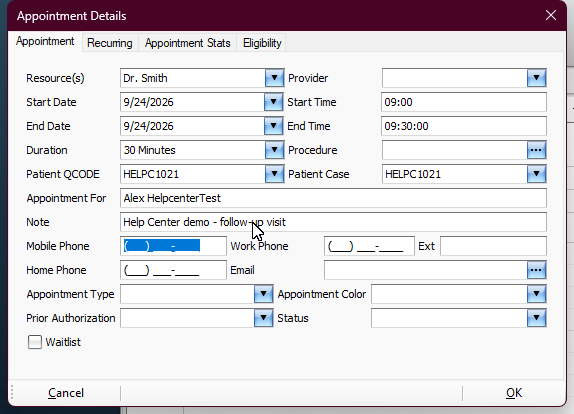Open the Procedure lookup ellipsis button
The height and width of the screenshot is (414, 574).
point(536,150)
